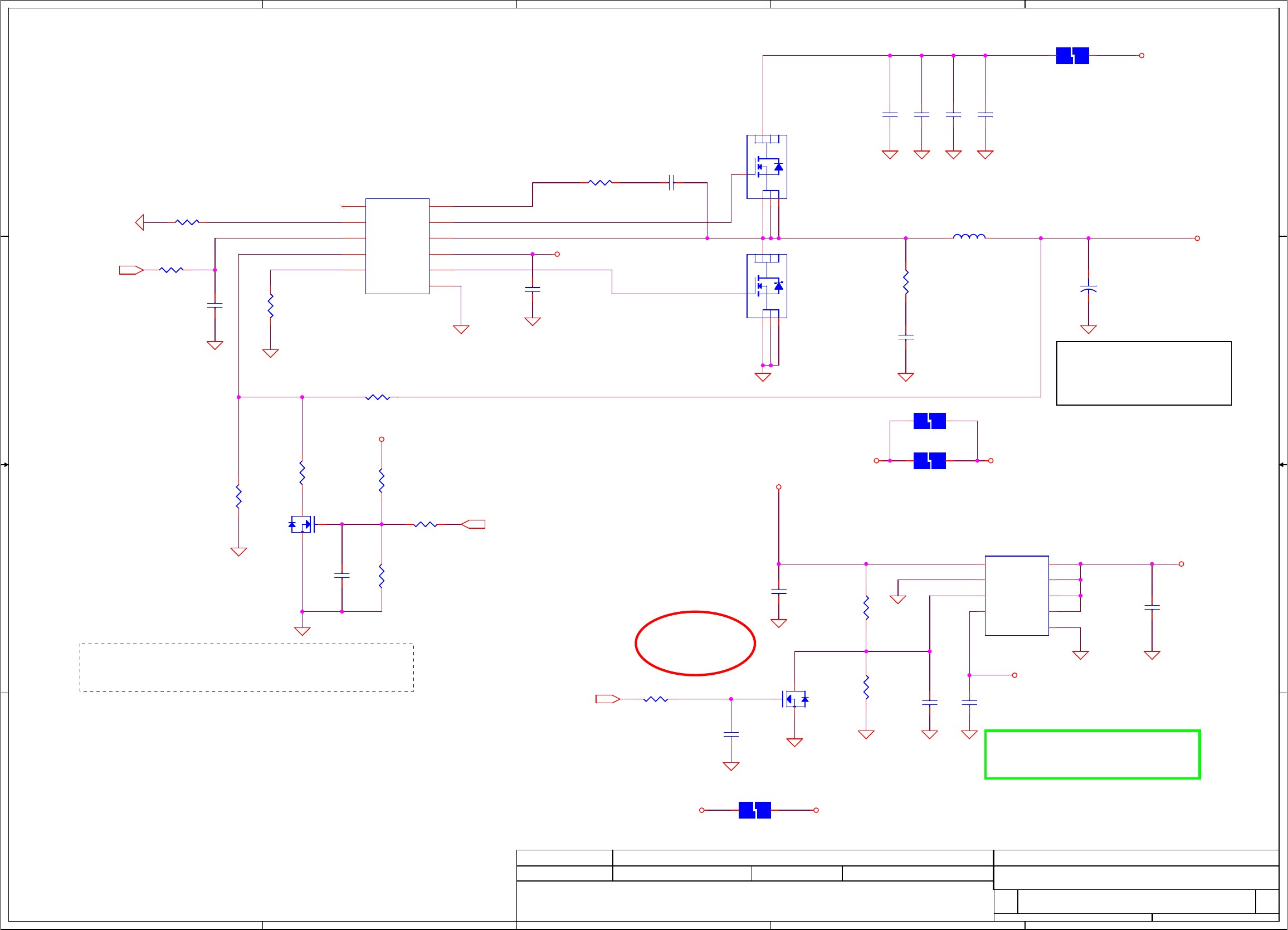Click the small MOSFET beside the red ellipse
The image size is (1288, 930).
(x=794, y=699)
